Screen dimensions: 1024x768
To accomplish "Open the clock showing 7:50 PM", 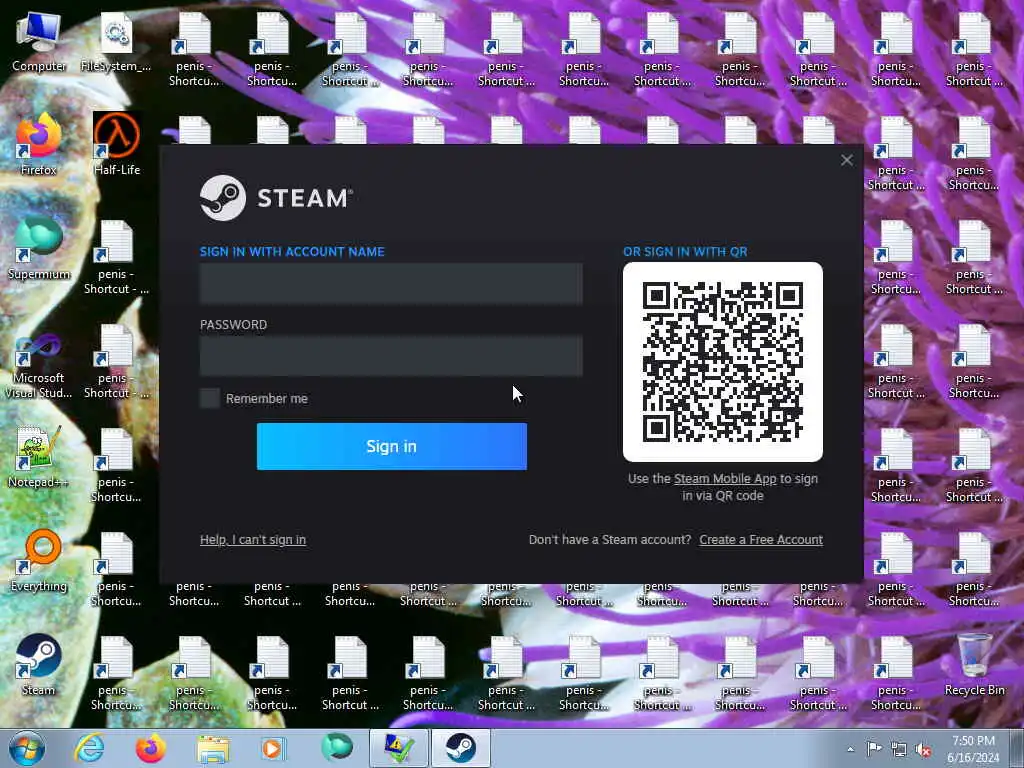I will point(973,749).
